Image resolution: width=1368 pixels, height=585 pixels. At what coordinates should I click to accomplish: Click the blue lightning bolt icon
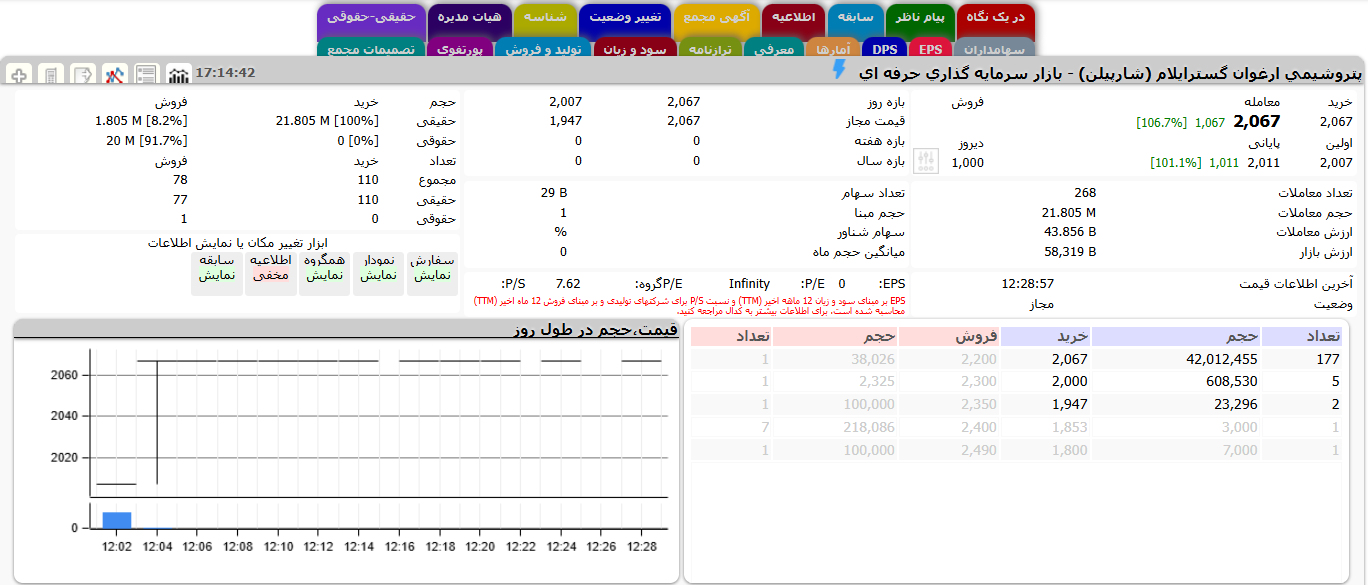(839, 70)
